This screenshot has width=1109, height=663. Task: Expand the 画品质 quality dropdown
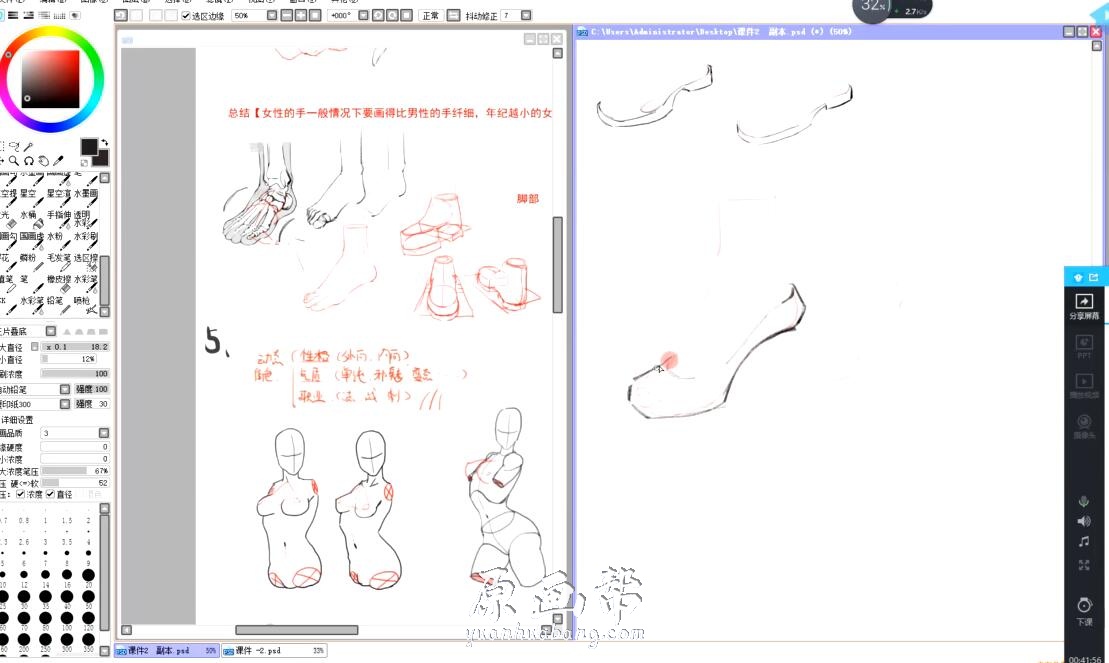coord(104,433)
